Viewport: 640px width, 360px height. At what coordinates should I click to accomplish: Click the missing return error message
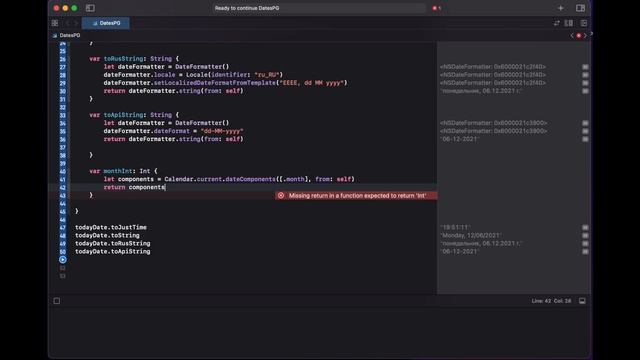coord(358,196)
